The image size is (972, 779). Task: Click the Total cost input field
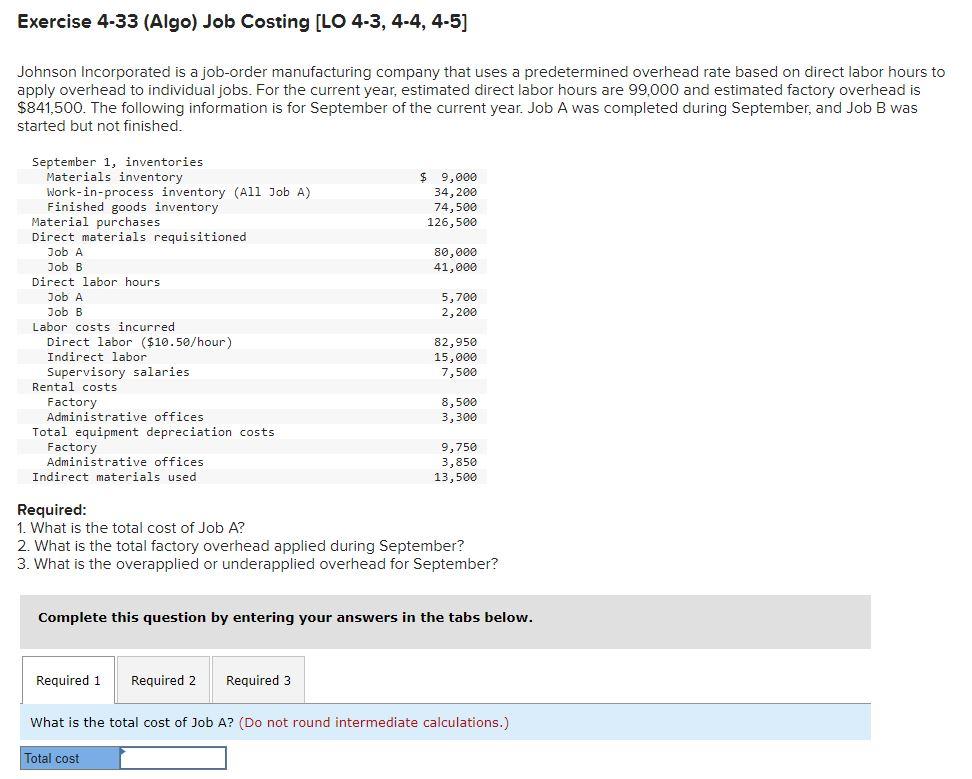(x=175, y=758)
